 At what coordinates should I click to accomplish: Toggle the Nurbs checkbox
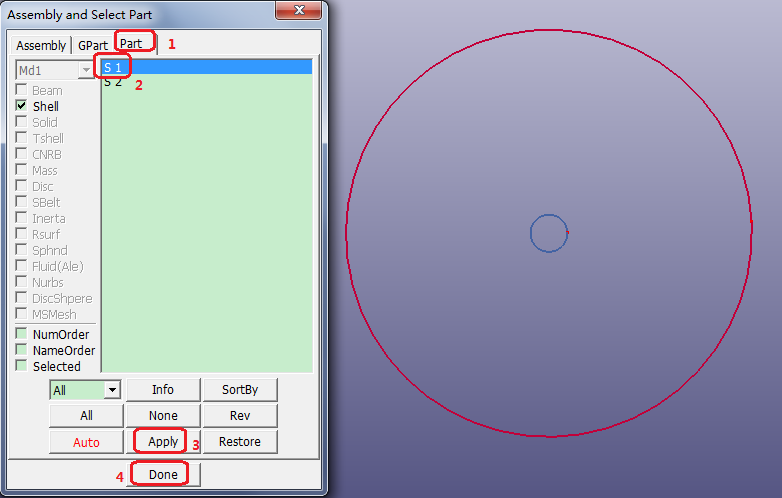(21, 282)
